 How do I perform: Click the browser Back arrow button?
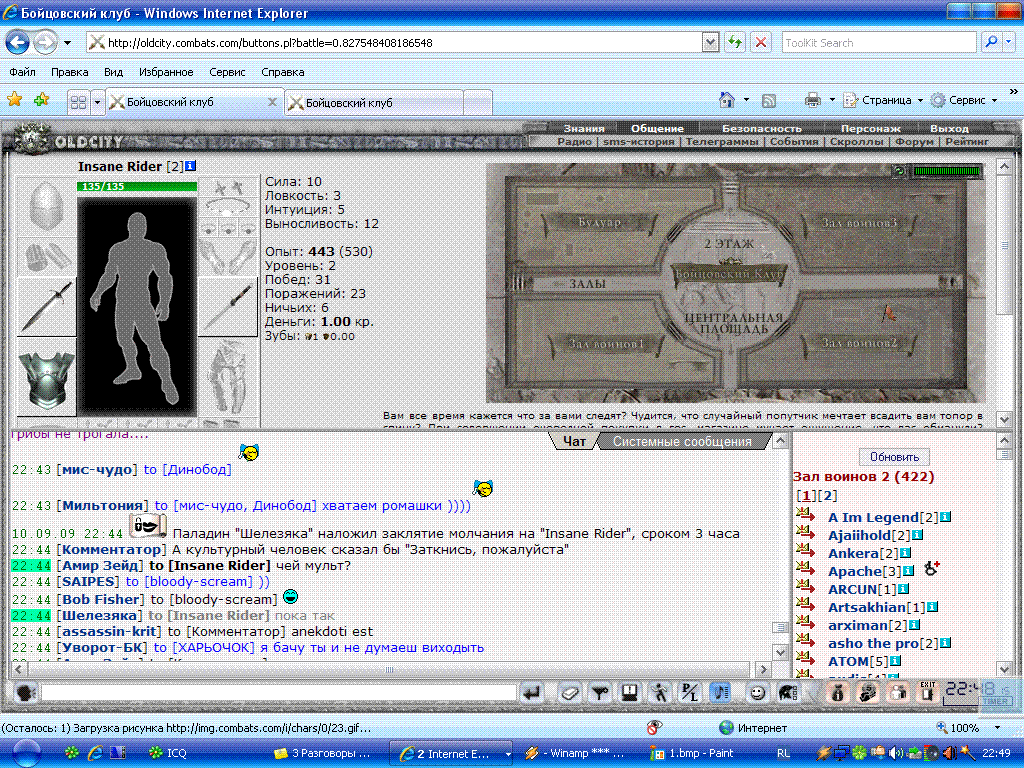[18, 43]
